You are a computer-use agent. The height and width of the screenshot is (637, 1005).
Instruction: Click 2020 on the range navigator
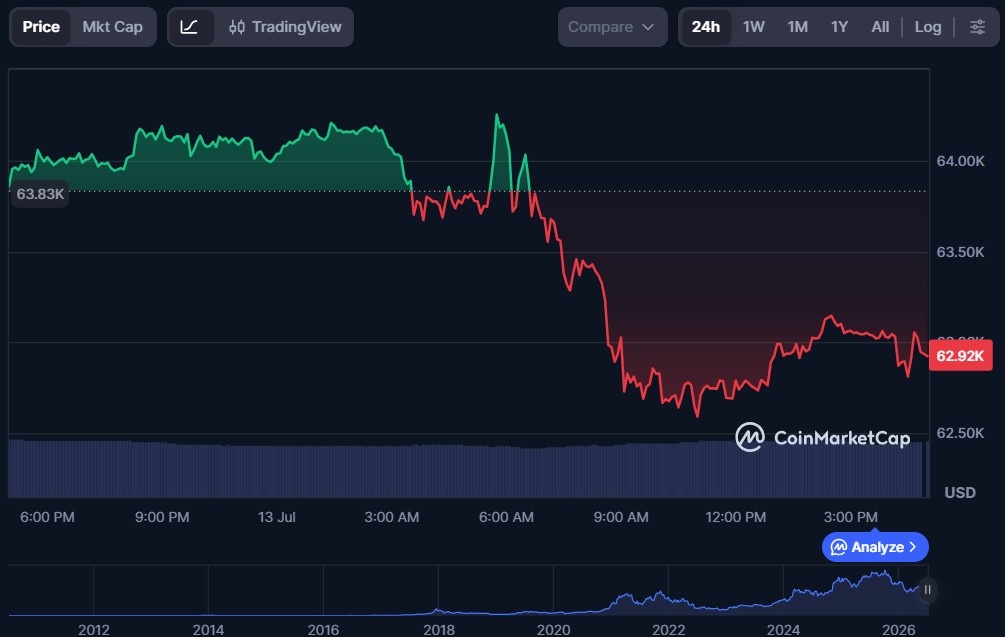[553, 629]
